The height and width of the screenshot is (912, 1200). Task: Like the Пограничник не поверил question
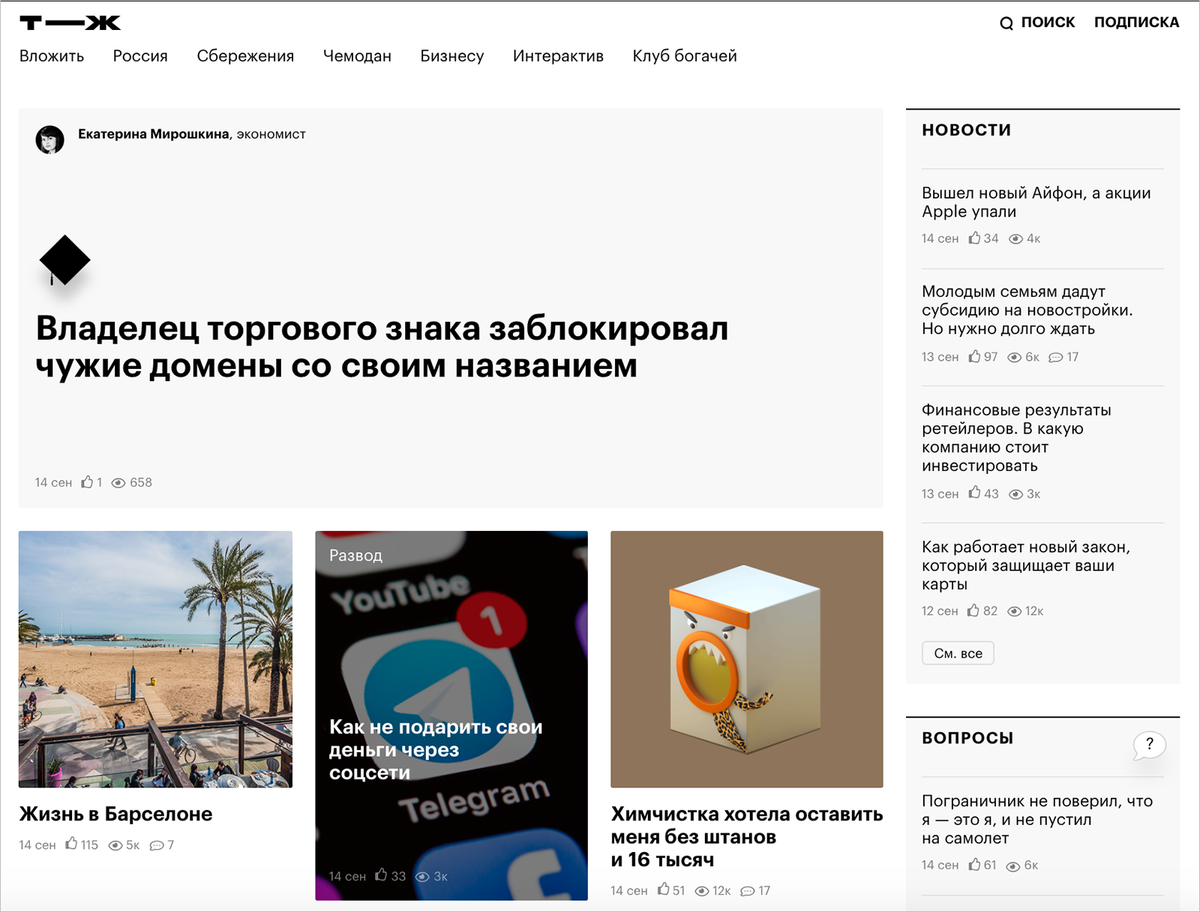(x=974, y=865)
